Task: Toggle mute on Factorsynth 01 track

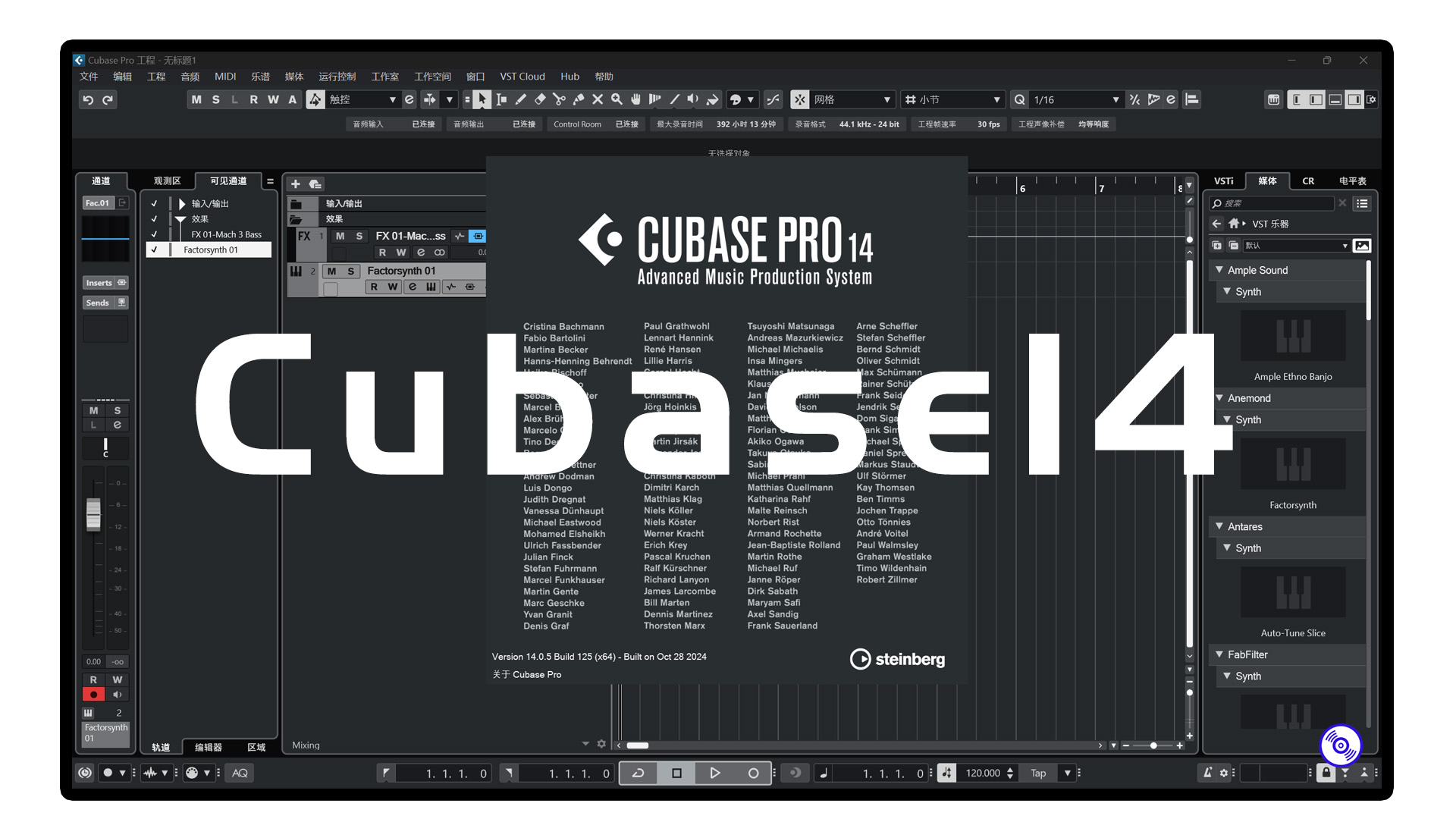Action: point(336,270)
